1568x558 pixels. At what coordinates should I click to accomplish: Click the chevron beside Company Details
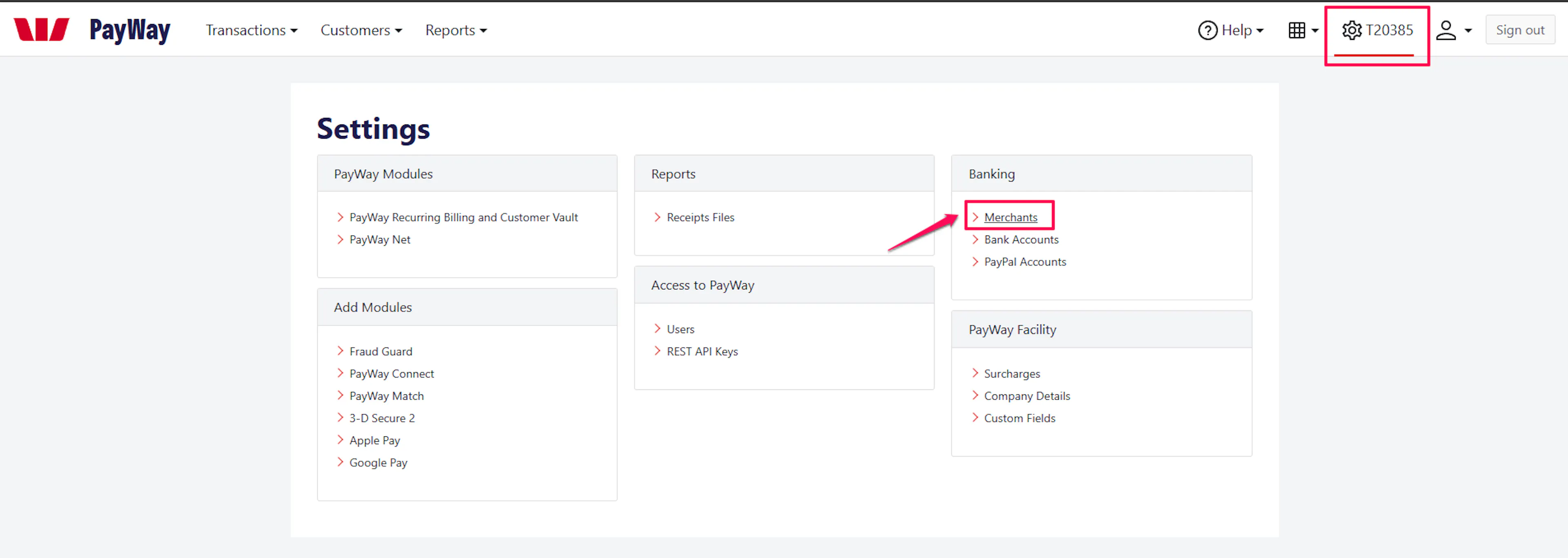pos(975,396)
